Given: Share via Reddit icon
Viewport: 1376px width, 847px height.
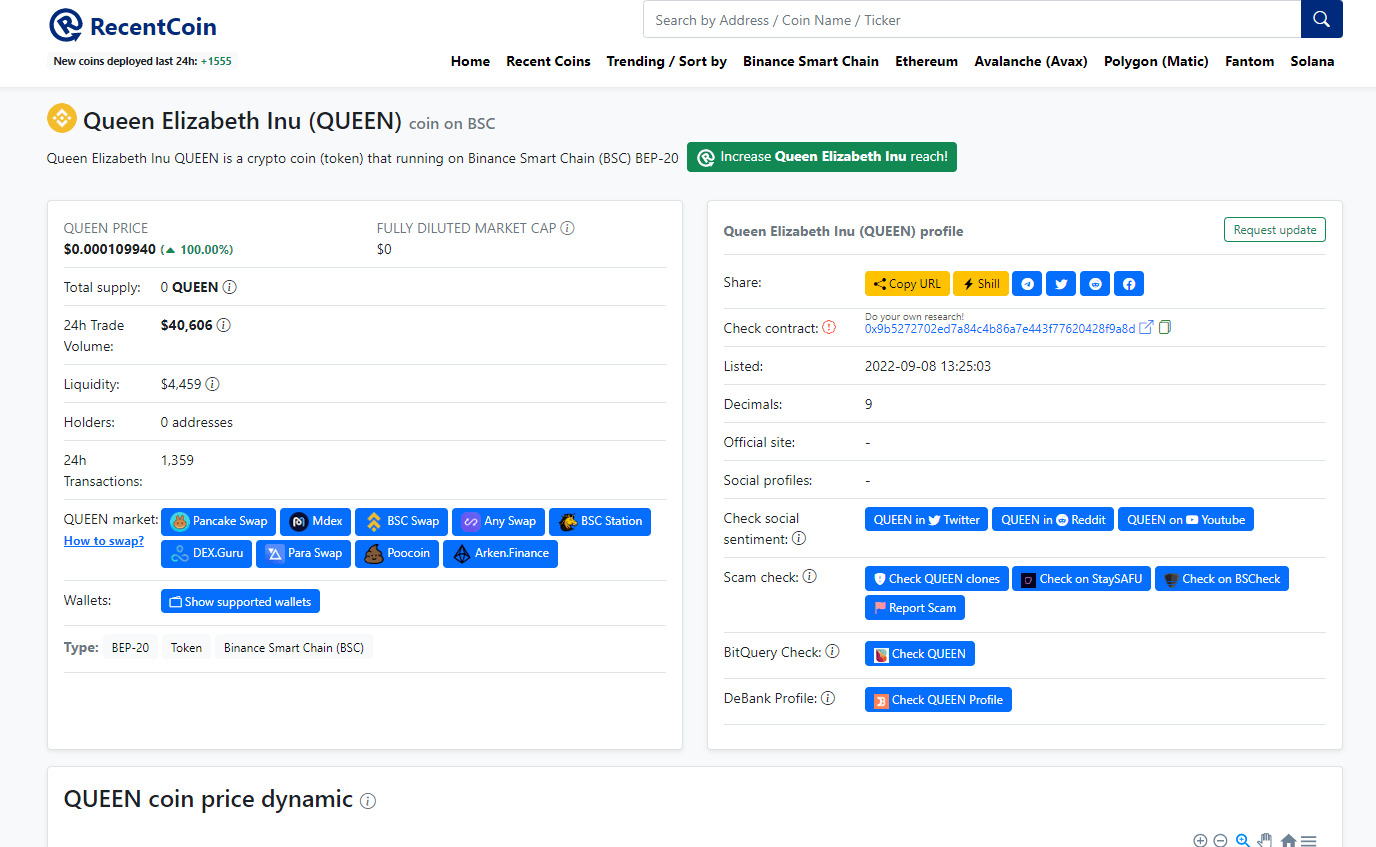Looking at the screenshot, I should coord(1095,284).
